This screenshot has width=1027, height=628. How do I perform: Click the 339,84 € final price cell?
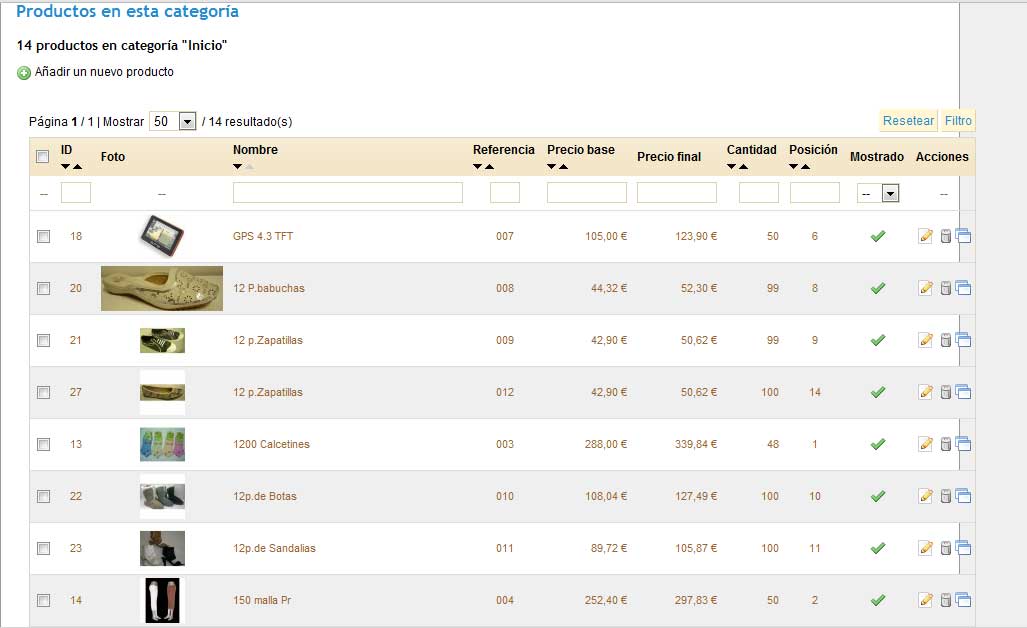[696, 444]
